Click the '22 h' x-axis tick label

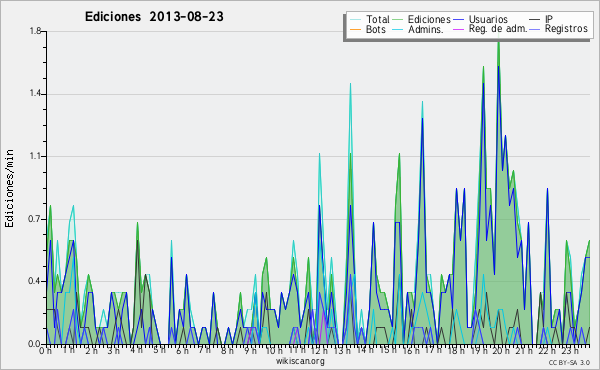click(546, 350)
